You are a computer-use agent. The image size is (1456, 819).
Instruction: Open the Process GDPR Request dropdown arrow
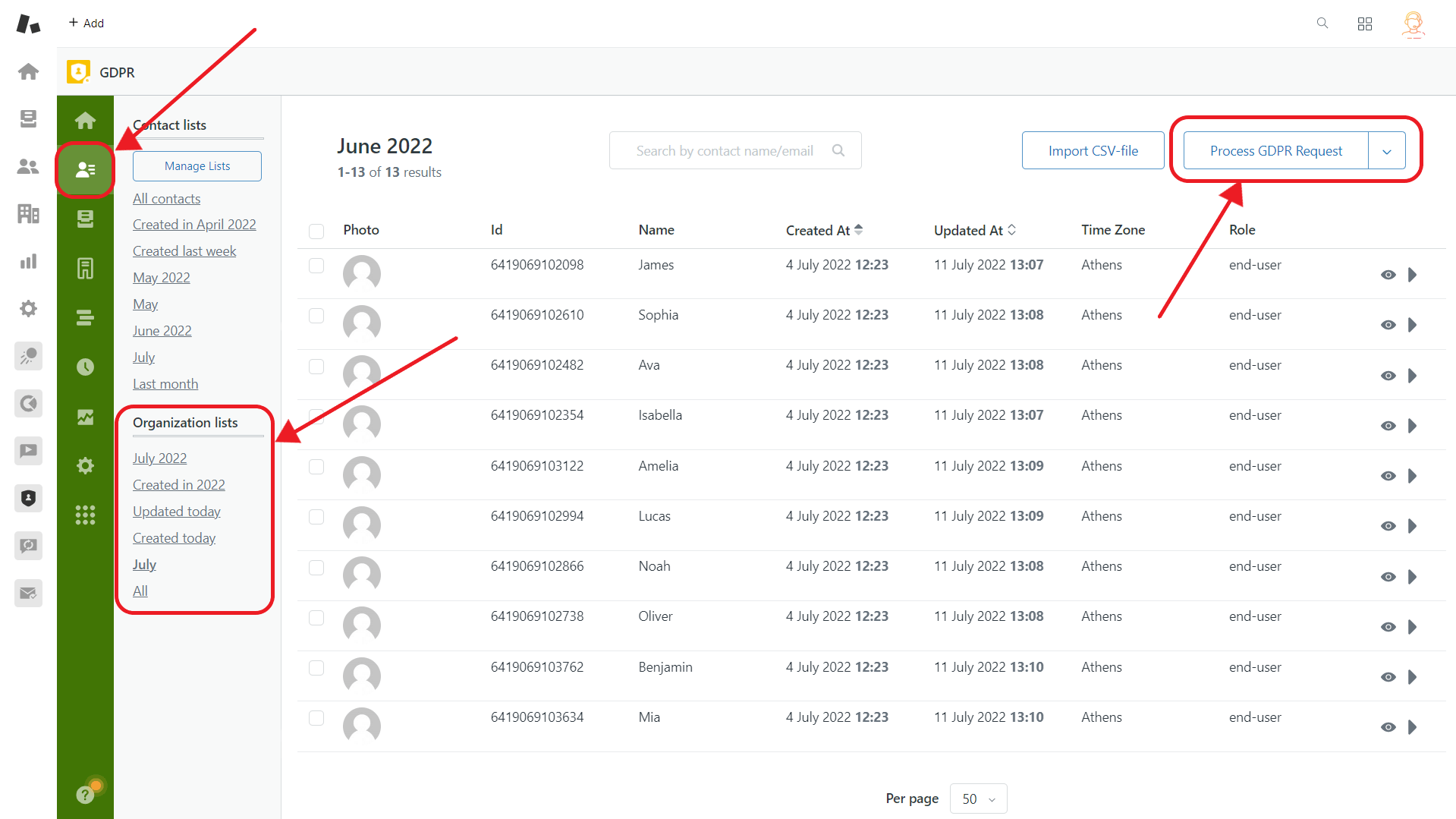1387,151
